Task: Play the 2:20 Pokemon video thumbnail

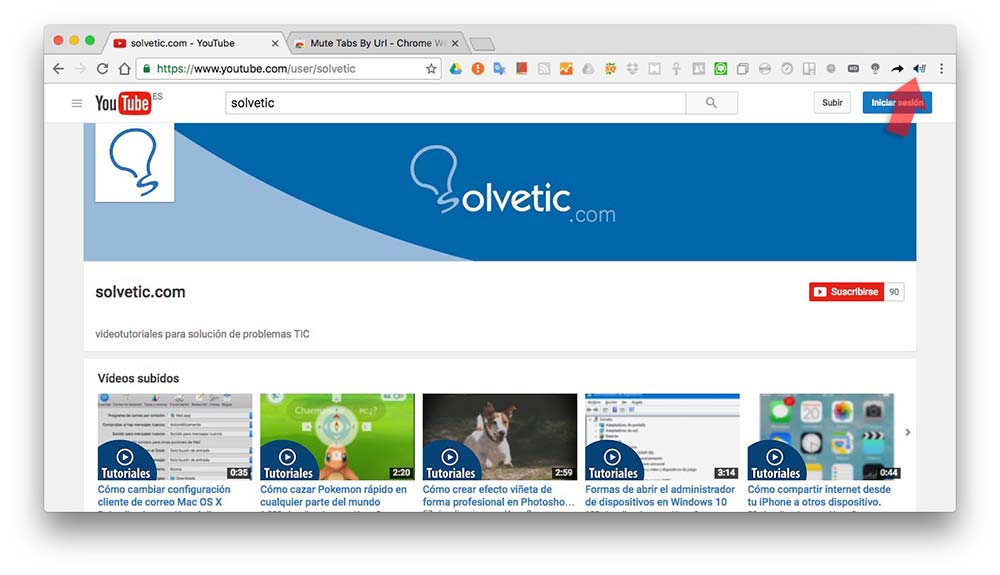Action: [x=337, y=437]
